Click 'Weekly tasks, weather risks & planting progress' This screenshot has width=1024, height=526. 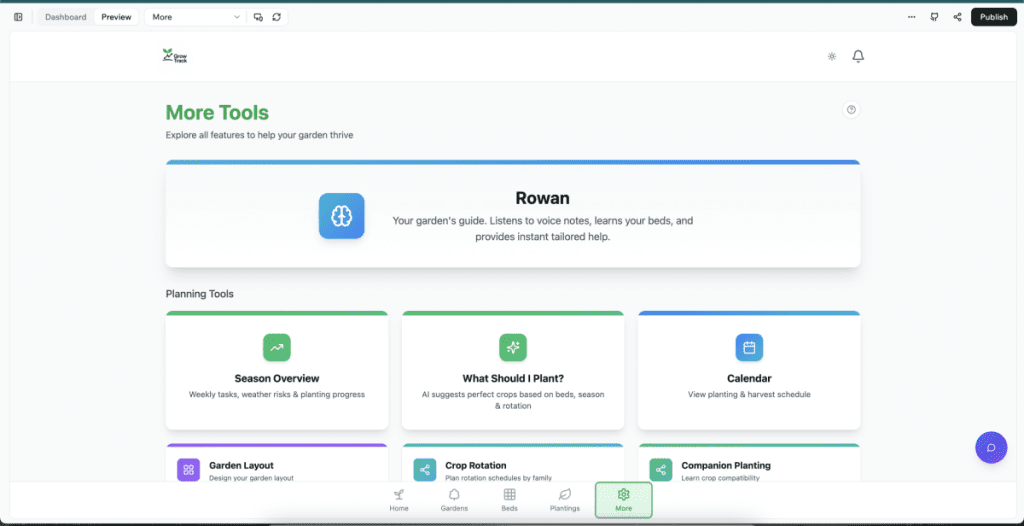point(277,395)
